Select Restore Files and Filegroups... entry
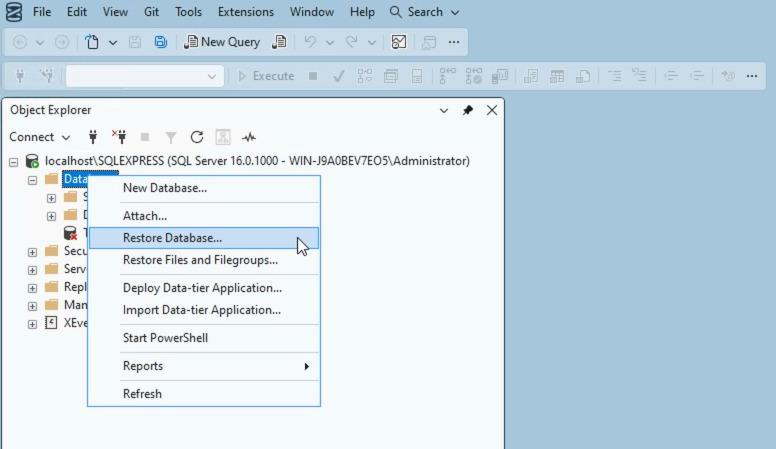Image resolution: width=776 pixels, height=449 pixels. coord(204,260)
